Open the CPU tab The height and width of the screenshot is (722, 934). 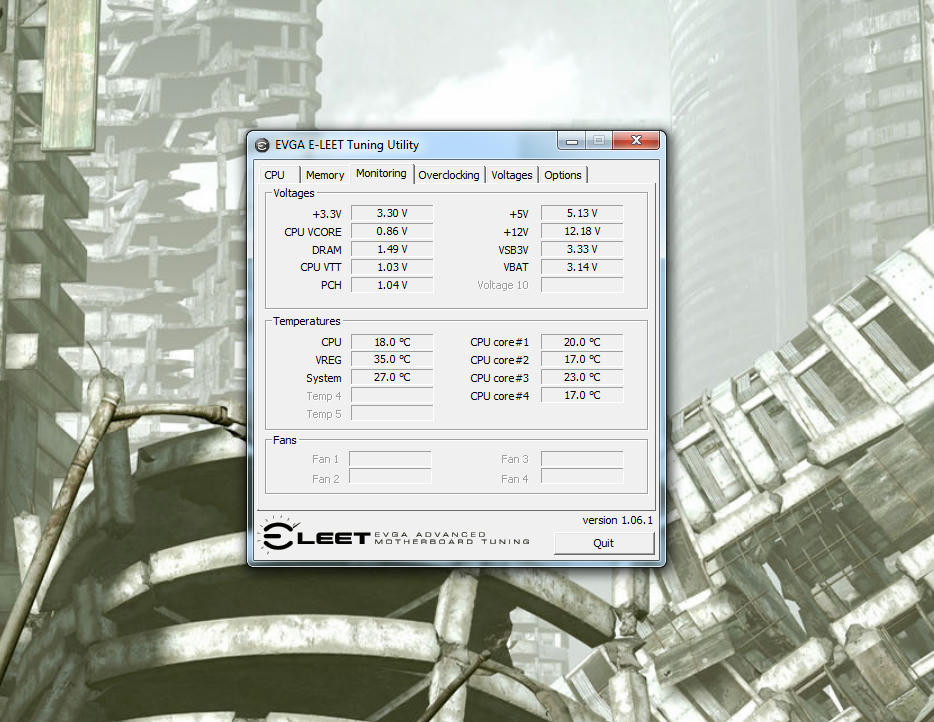coord(275,175)
